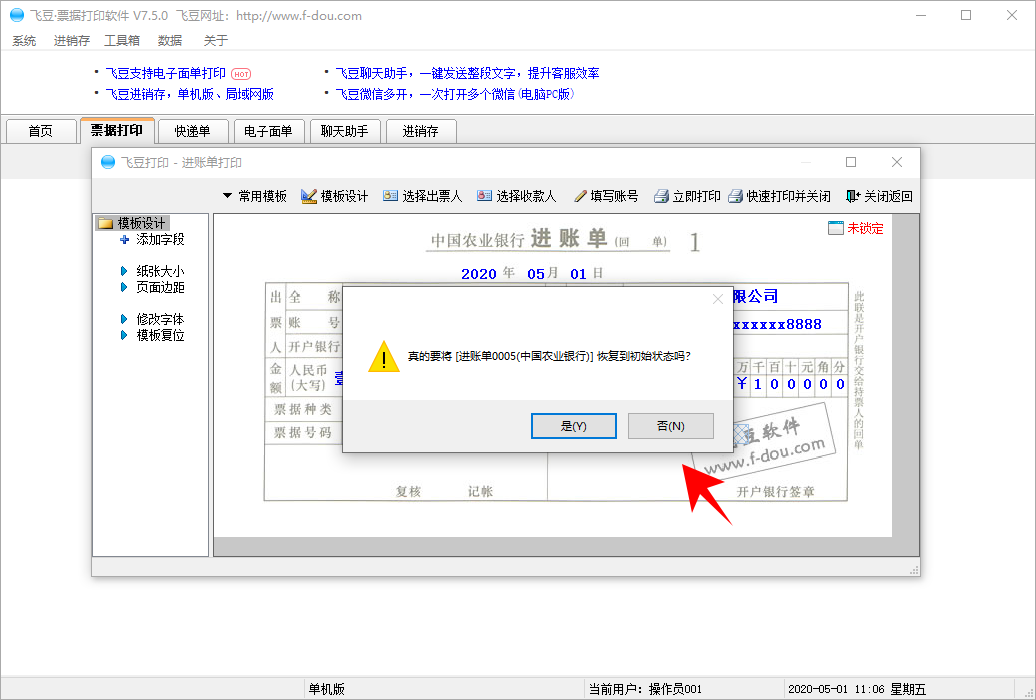Click the 快速打印并关闭 toolbar label
This screenshot has height=700, width=1036.
point(789,196)
